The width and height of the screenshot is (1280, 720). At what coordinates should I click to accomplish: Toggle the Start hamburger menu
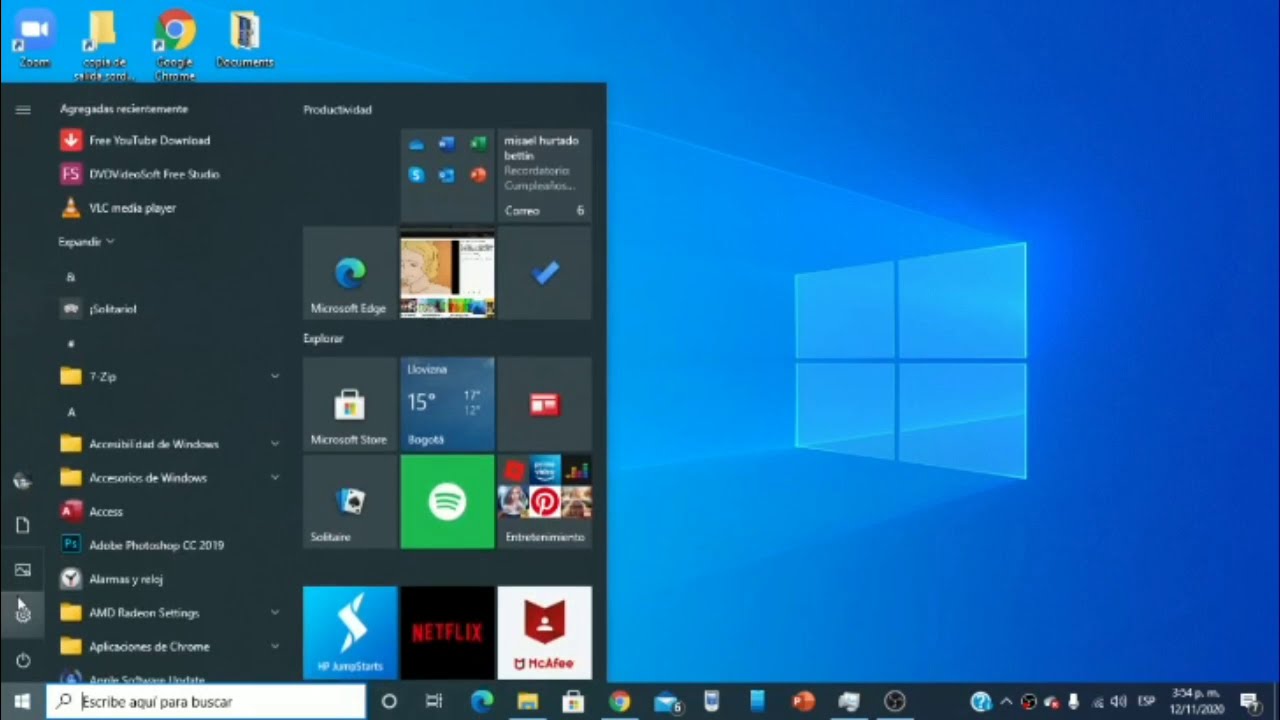(x=22, y=109)
